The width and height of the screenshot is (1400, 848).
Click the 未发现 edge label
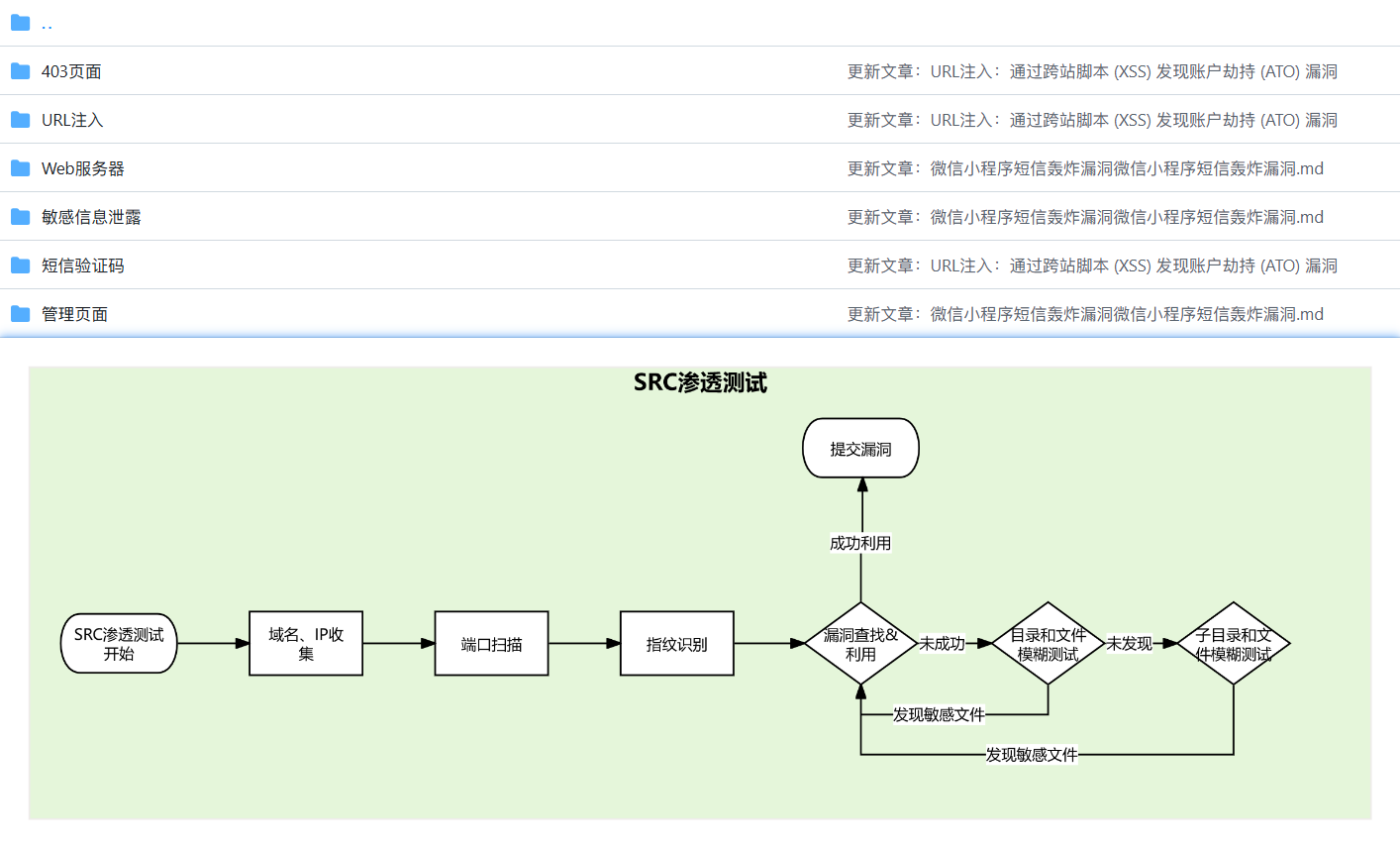pos(1129,644)
